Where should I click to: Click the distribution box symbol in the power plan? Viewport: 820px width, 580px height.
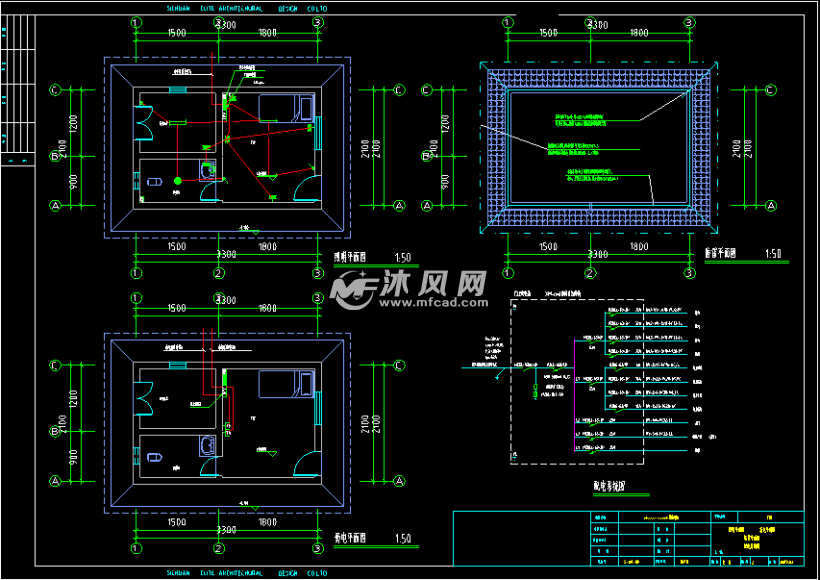click(x=224, y=379)
